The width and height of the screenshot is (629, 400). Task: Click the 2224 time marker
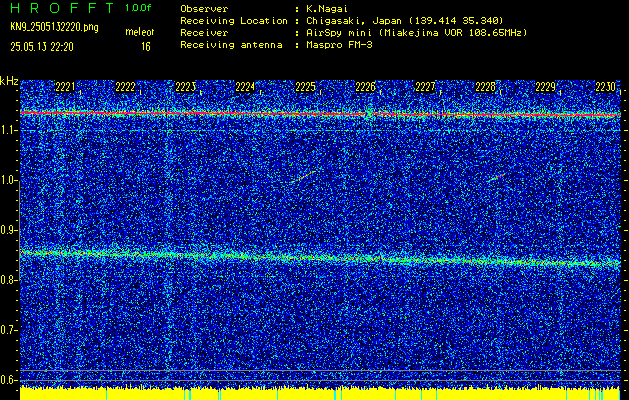pyautogui.click(x=245, y=87)
